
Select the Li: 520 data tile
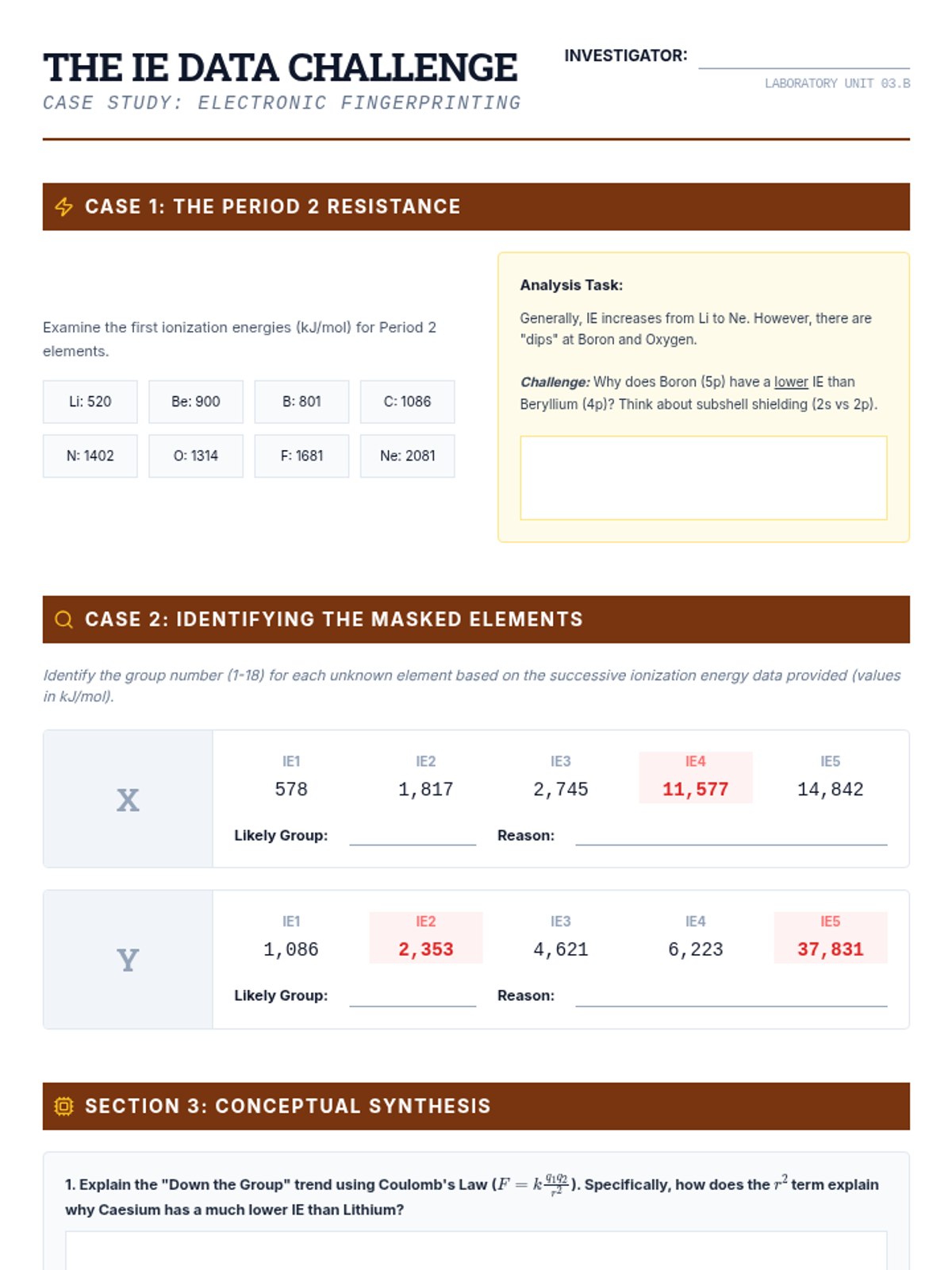pos(90,402)
